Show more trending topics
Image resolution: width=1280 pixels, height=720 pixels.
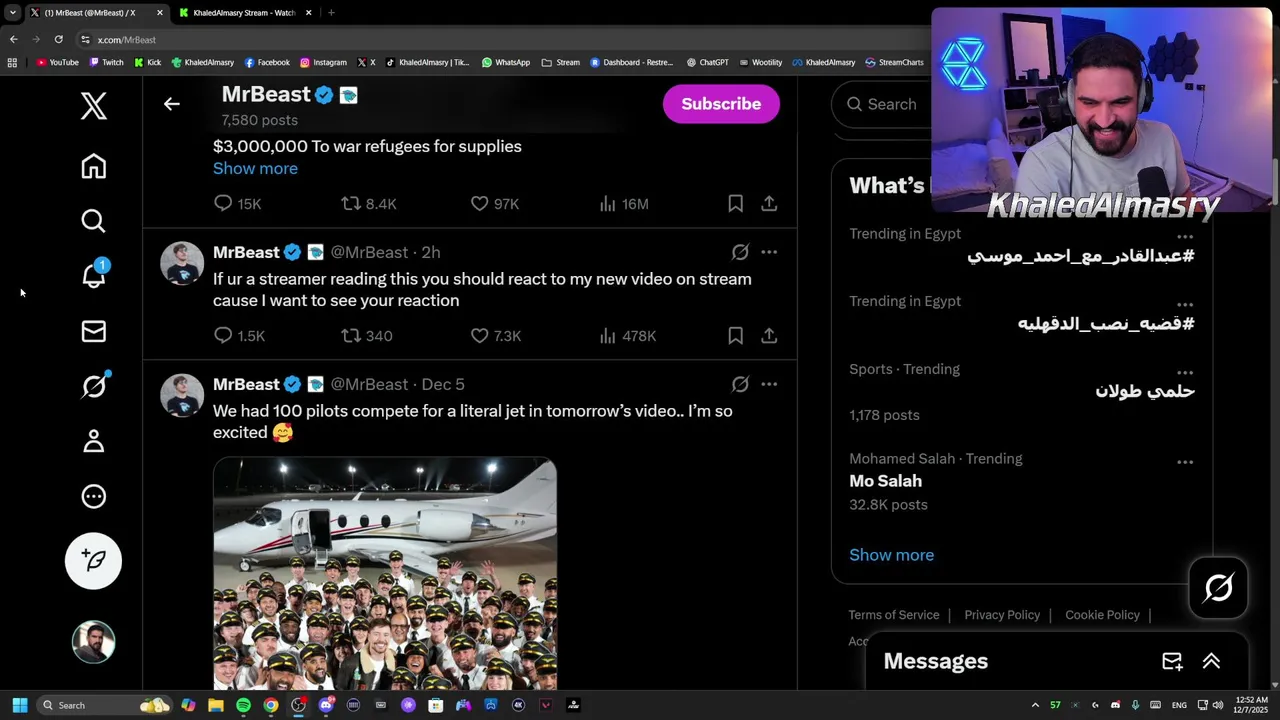point(892,555)
